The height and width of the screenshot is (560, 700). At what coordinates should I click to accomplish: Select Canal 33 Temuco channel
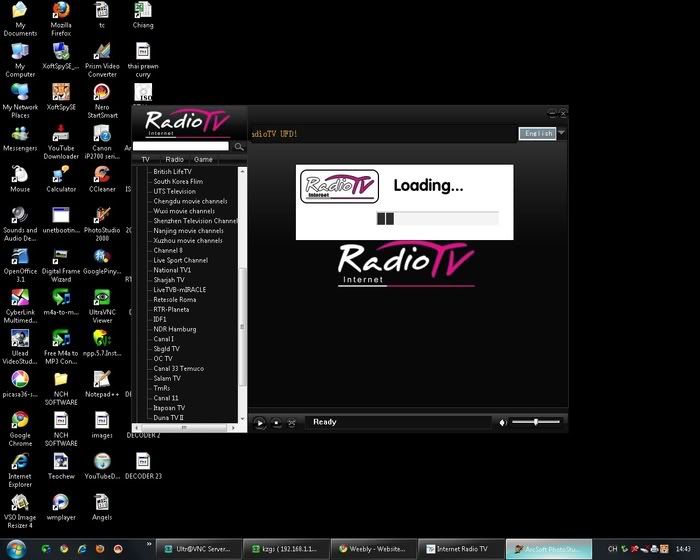coord(179,368)
